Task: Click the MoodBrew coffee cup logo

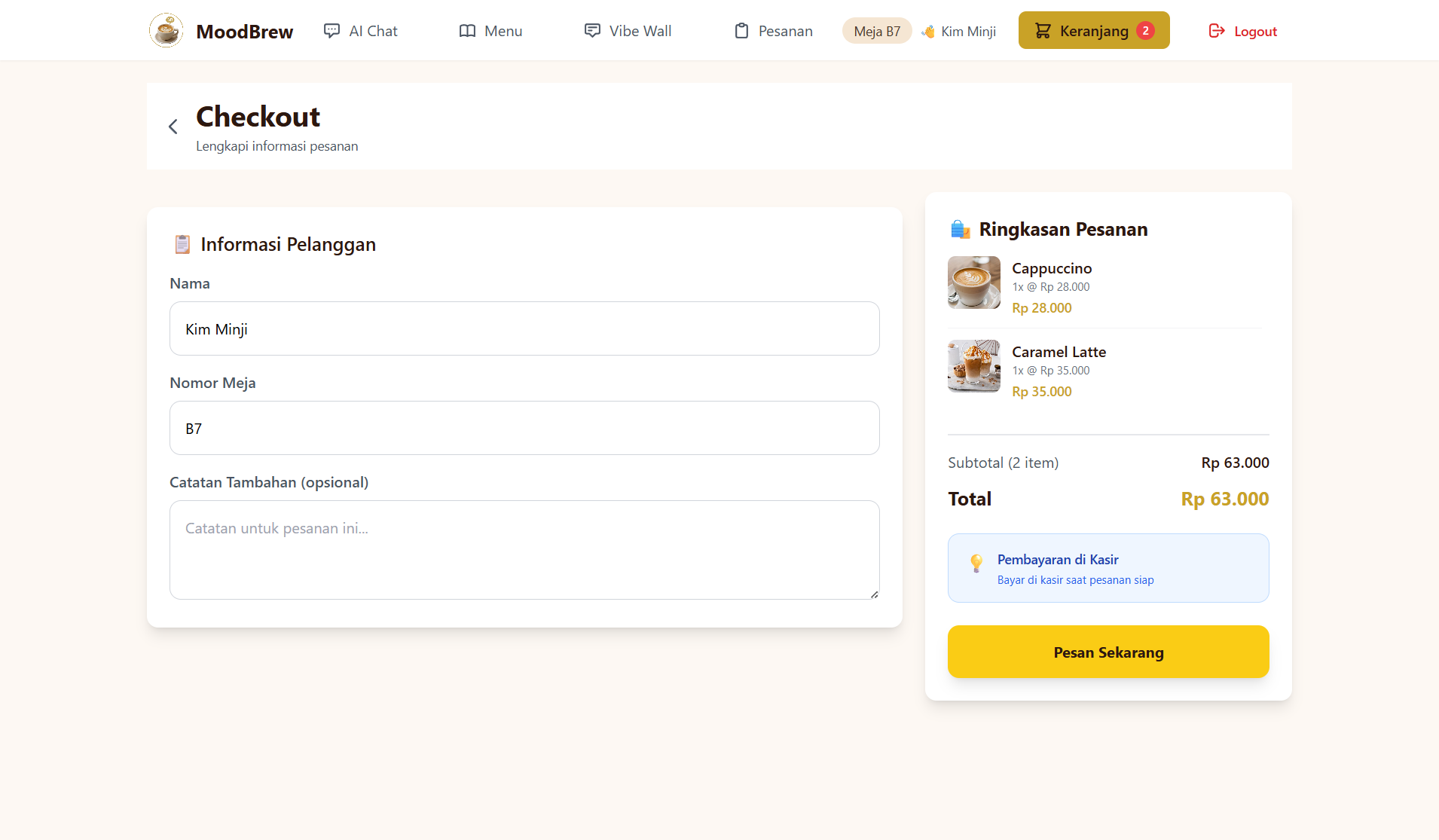Action: tap(167, 30)
